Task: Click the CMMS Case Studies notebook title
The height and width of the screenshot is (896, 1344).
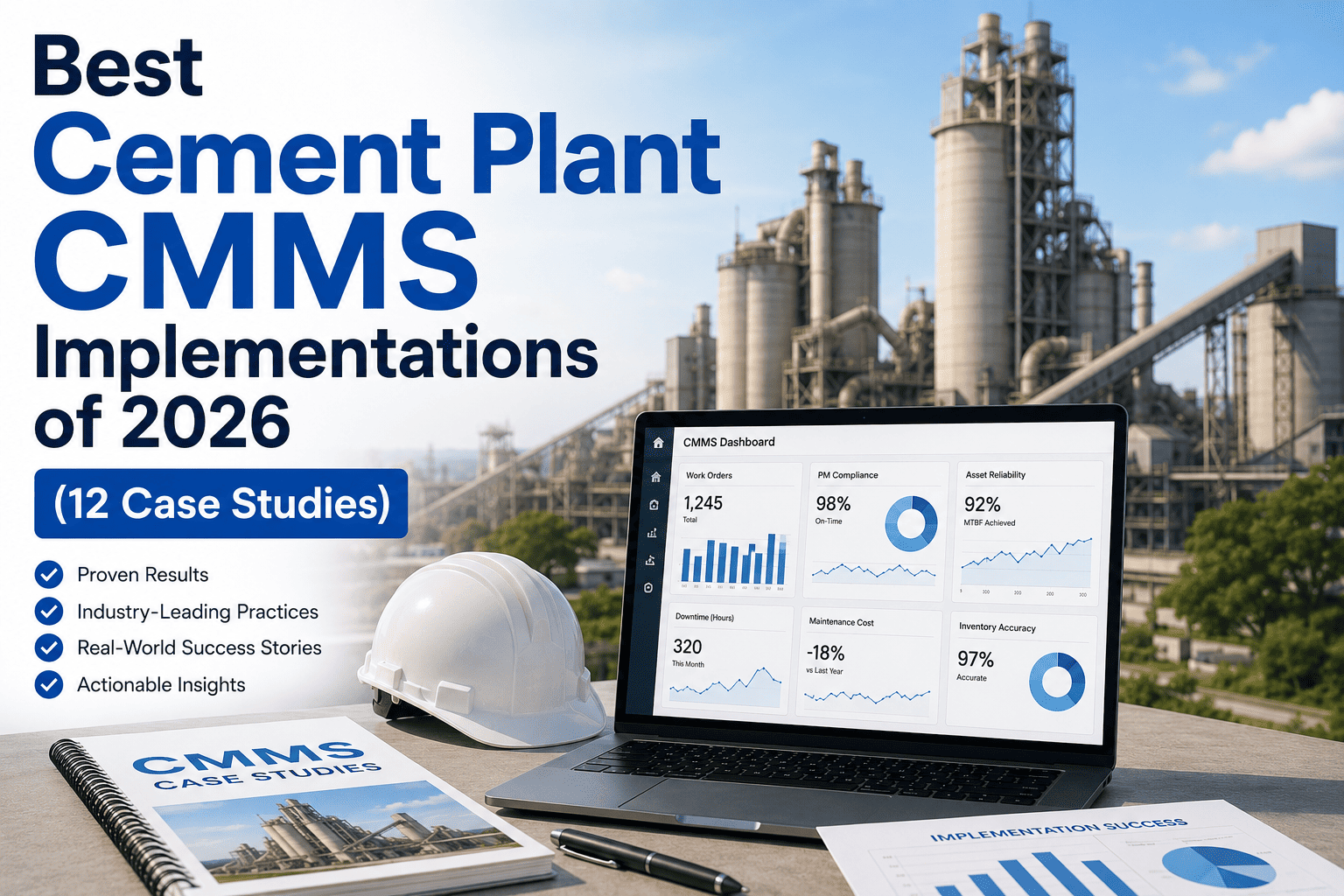Action: (x=257, y=766)
